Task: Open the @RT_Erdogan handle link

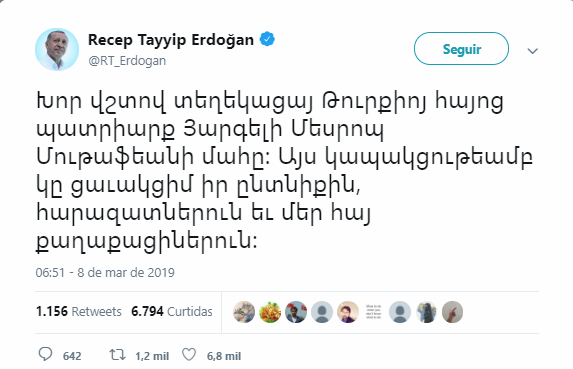Action: (127, 61)
